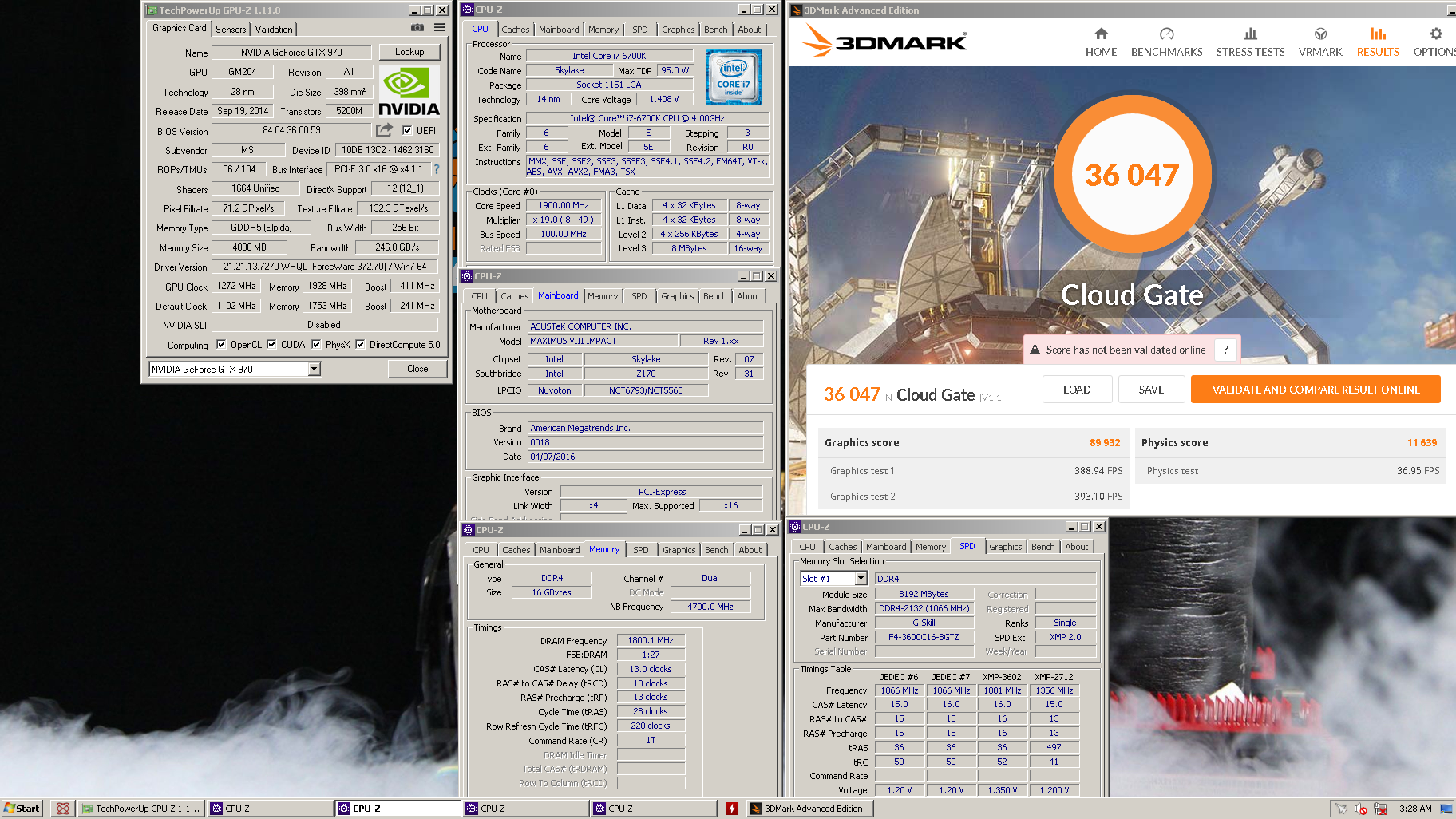Open the GPU-Z hamburger menu icon
The image size is (1456, 819).
439,28
